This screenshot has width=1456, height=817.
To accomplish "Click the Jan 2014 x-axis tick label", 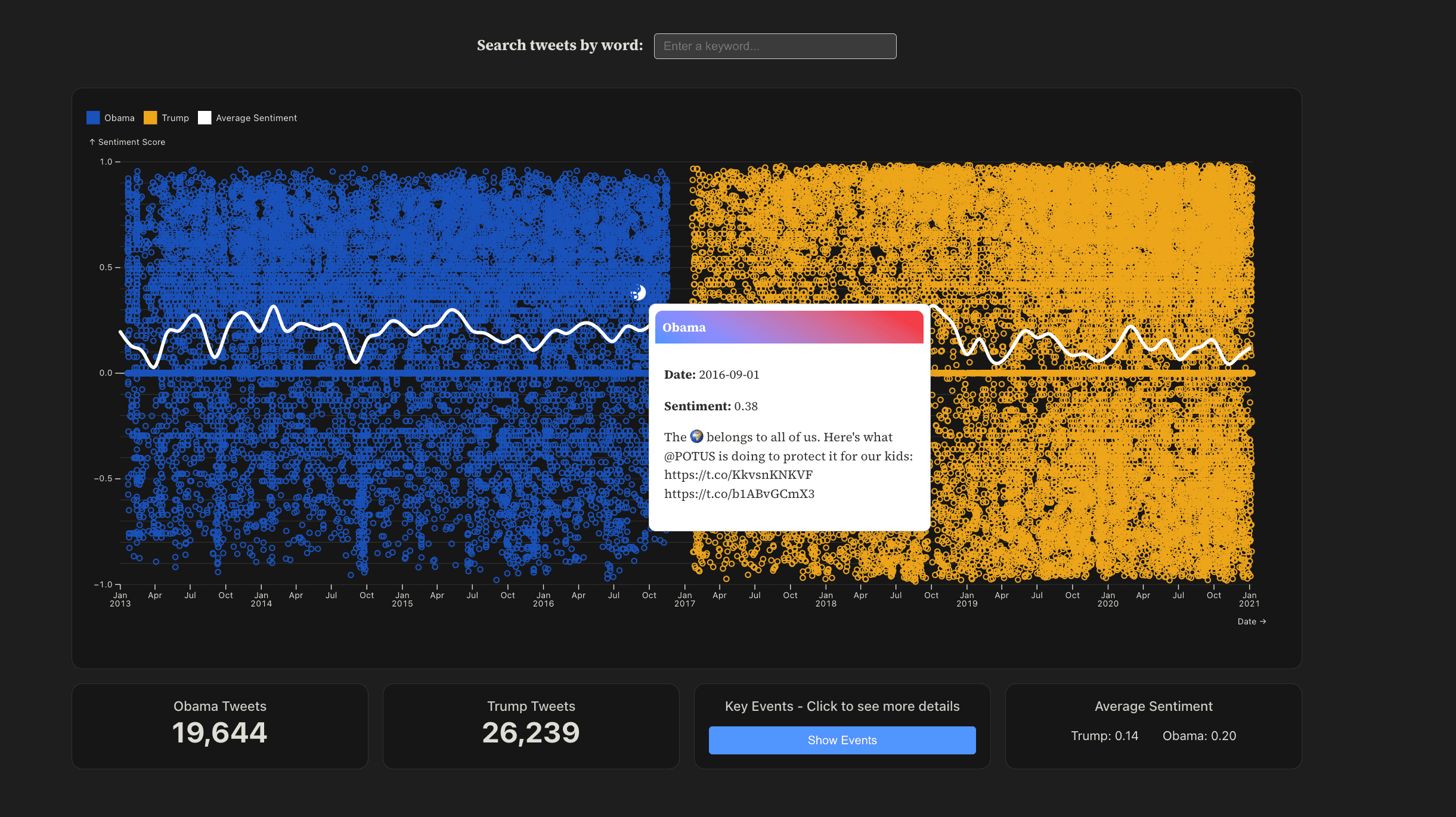I will coord(261,599).
